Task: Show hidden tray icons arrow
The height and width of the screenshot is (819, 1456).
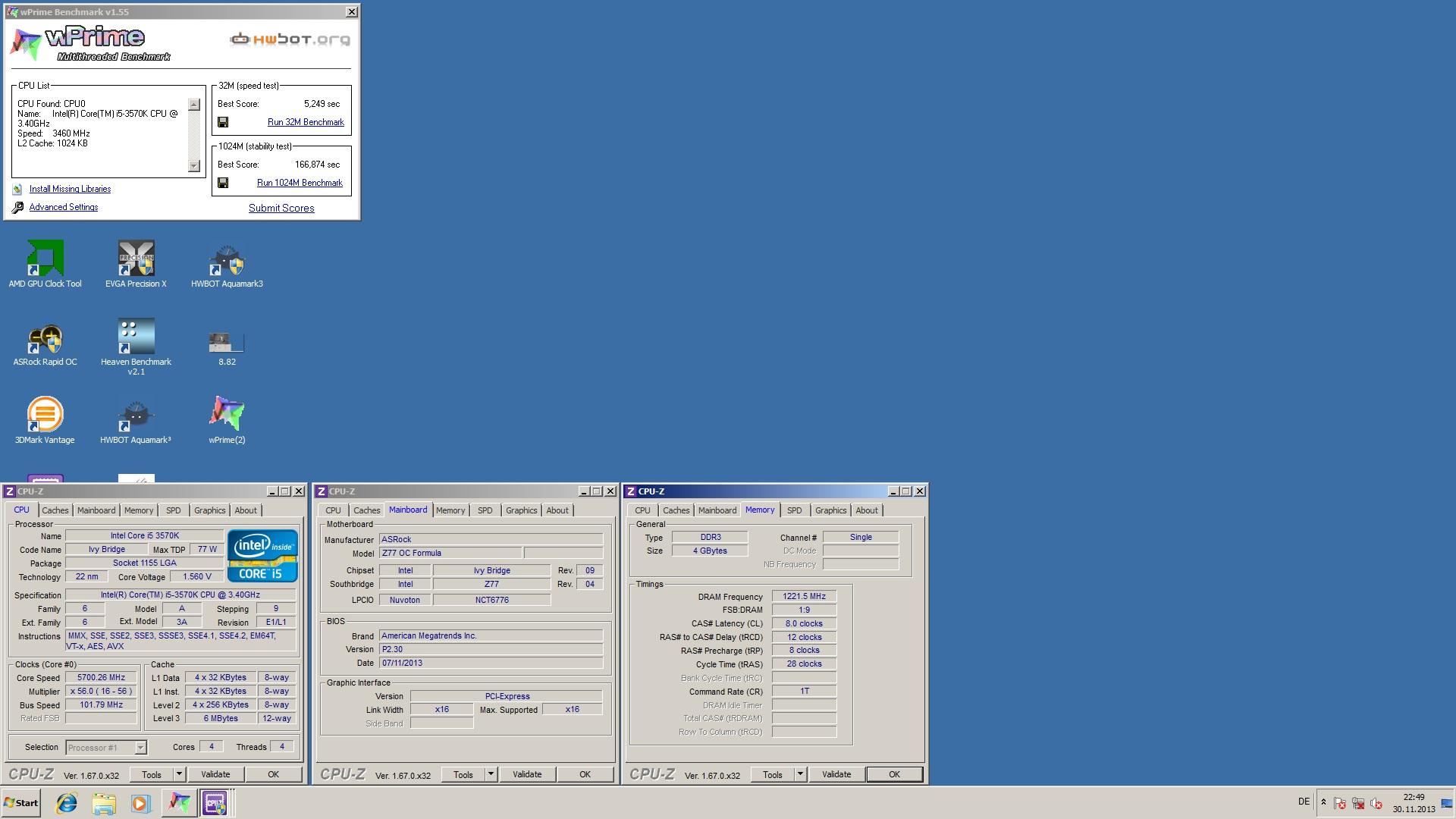Action: click(x=1323, y=802)
